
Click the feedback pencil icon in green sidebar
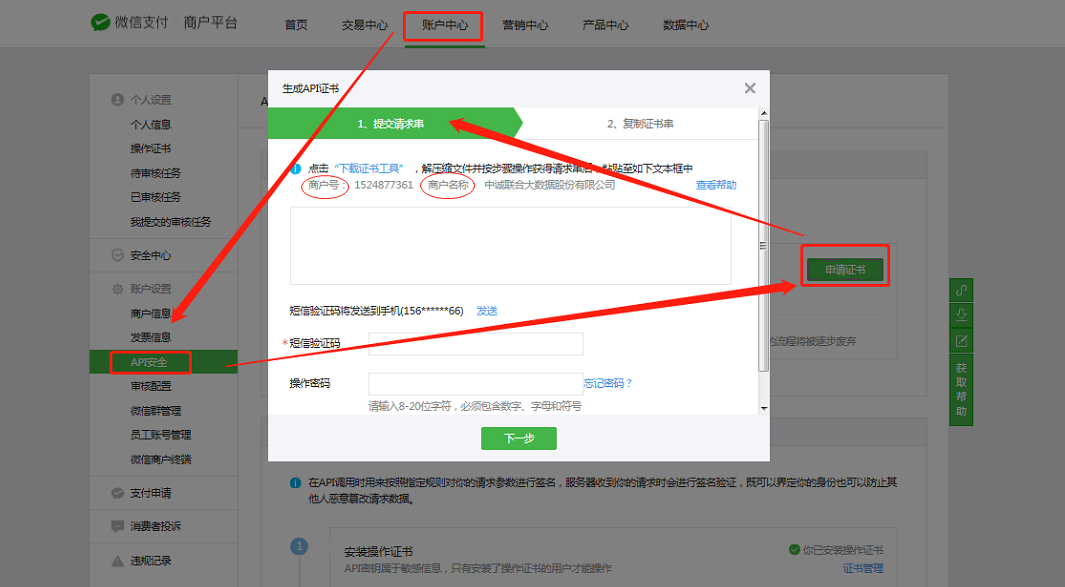click(x=960, y=341)
